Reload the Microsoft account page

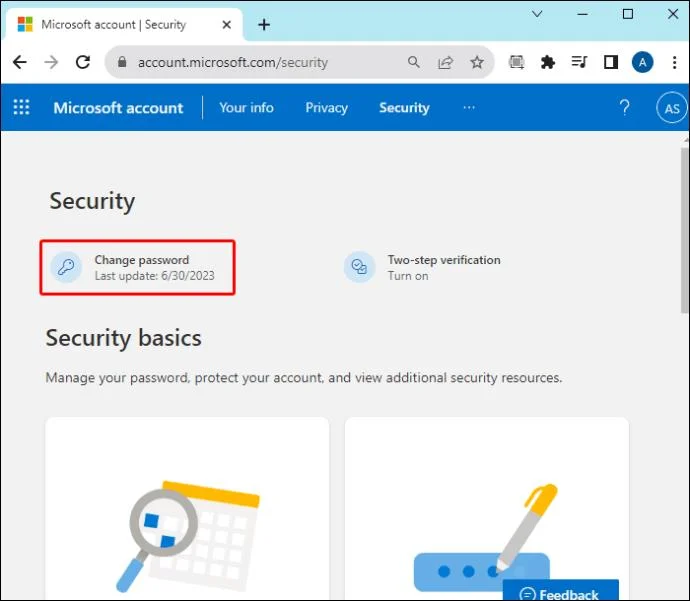(x=83, y=62)
